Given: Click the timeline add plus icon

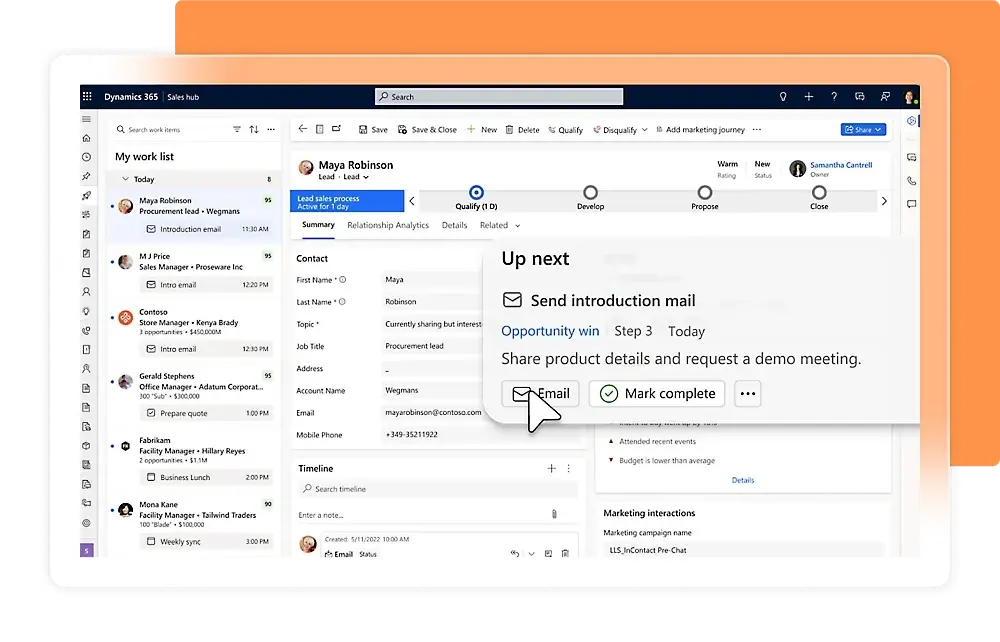Looking at the screenshot, I should click(551, 469).
